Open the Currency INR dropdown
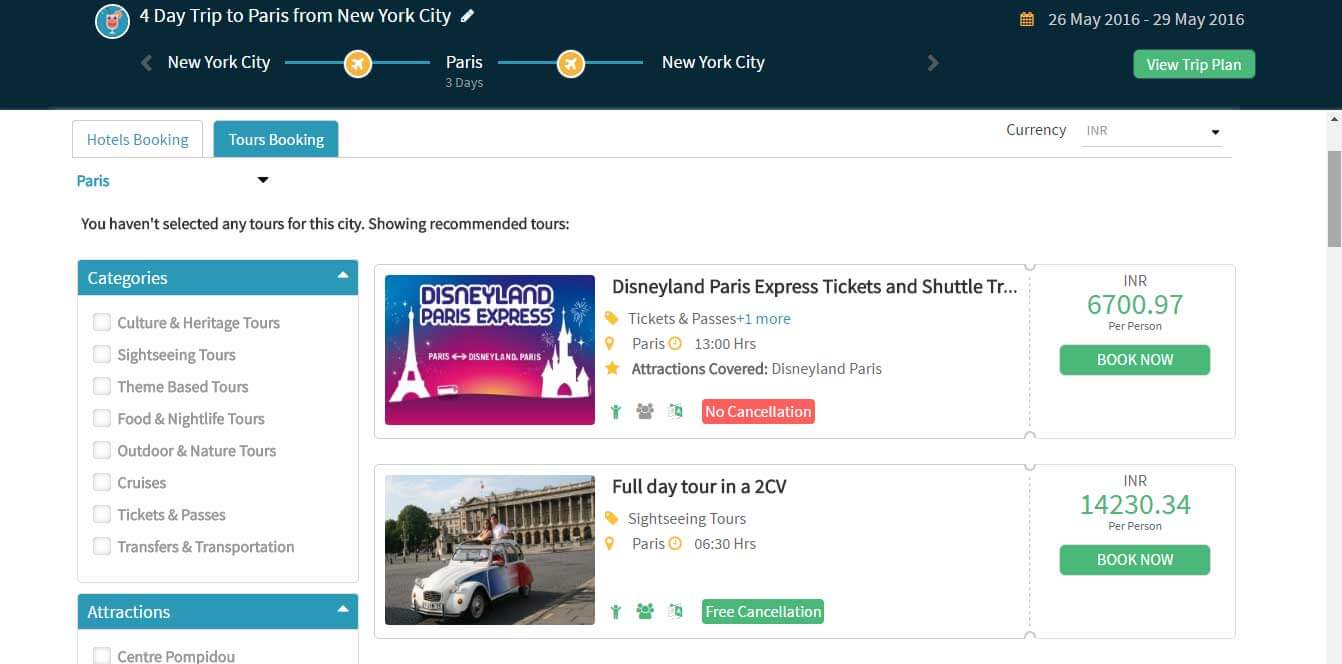The image size is (1342, 664). point(1153,131)
